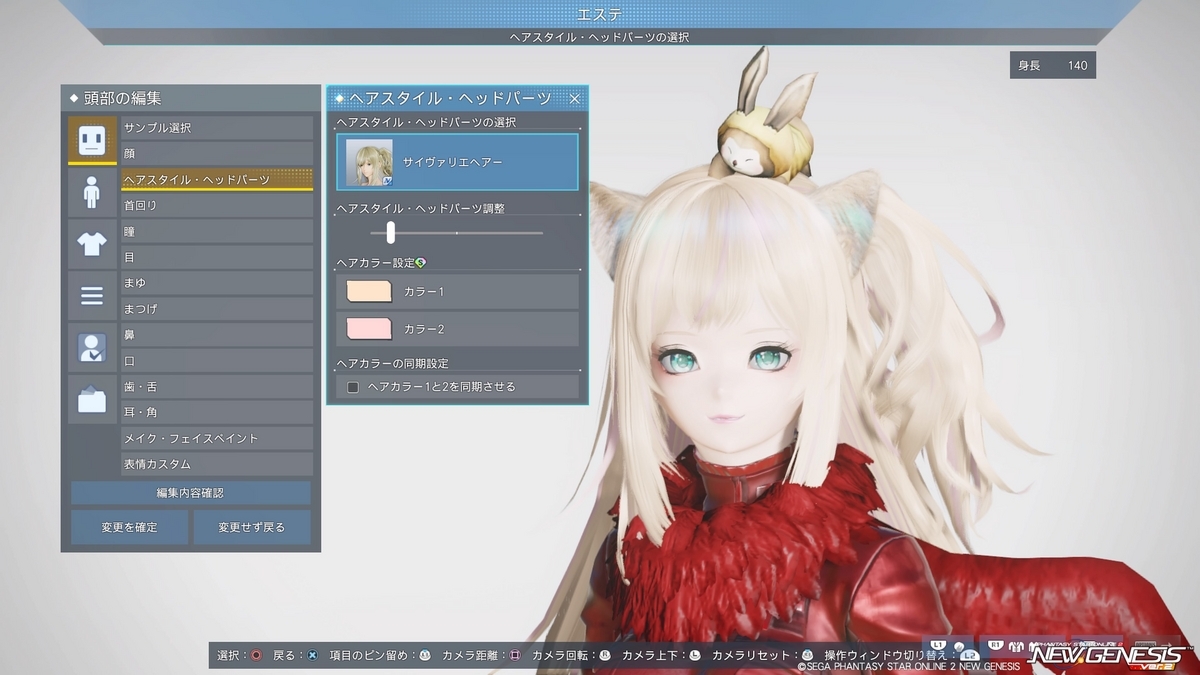
Task: Close the ヘアスタイル・ヘッドパーツ panel
Action: coord(575,98)
